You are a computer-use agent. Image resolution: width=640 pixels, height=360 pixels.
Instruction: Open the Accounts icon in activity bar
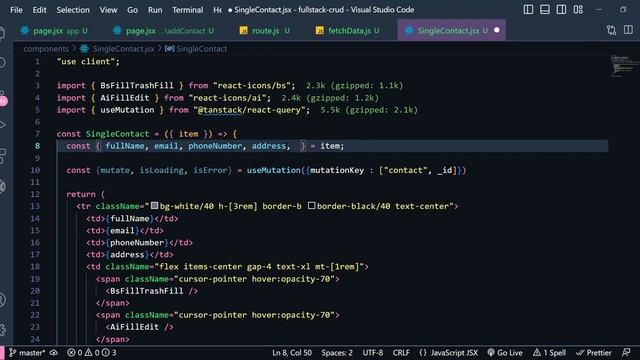[2, 300]
